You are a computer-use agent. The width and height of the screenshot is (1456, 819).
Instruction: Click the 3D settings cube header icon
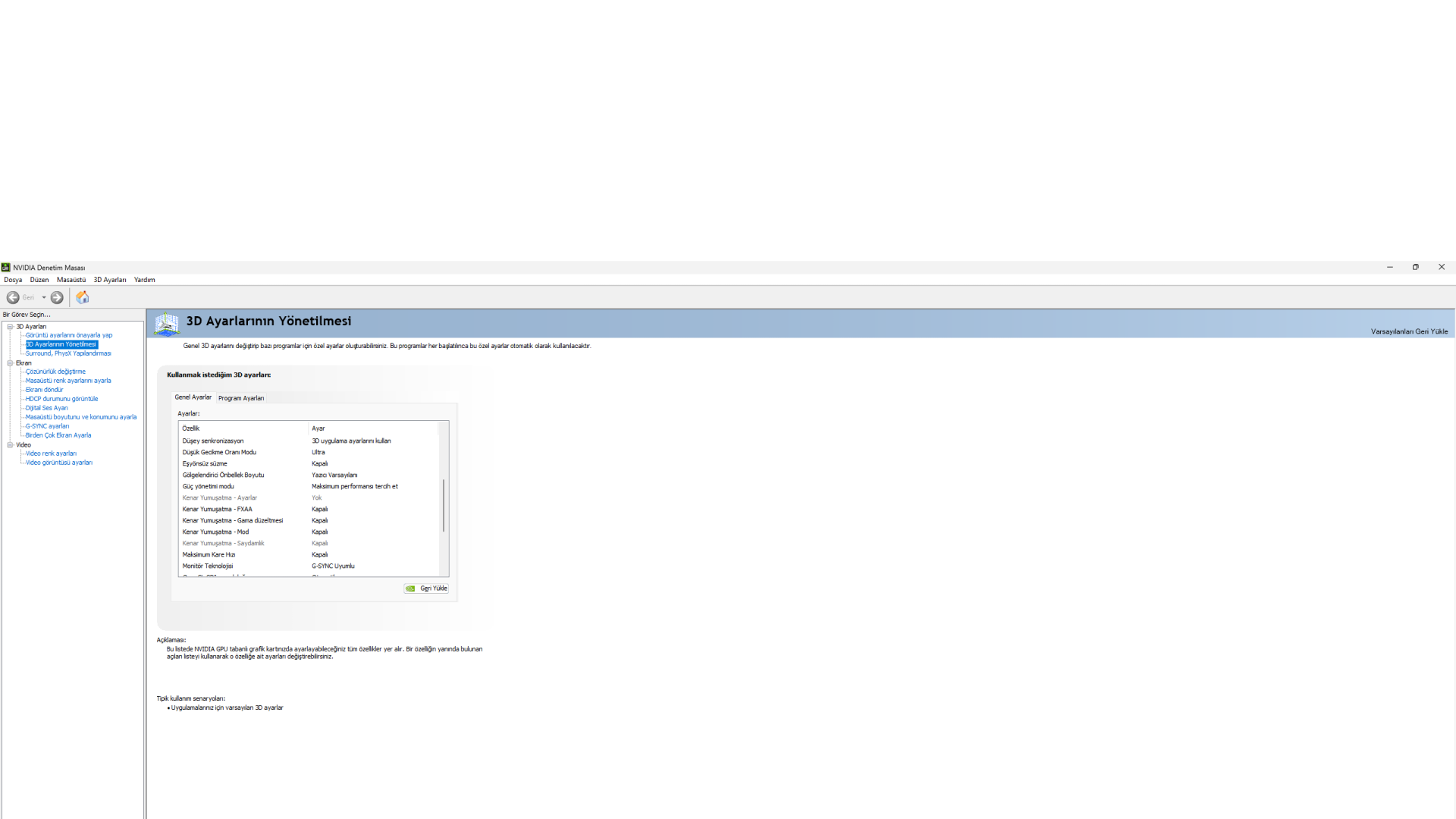click(x=167, y=323)
